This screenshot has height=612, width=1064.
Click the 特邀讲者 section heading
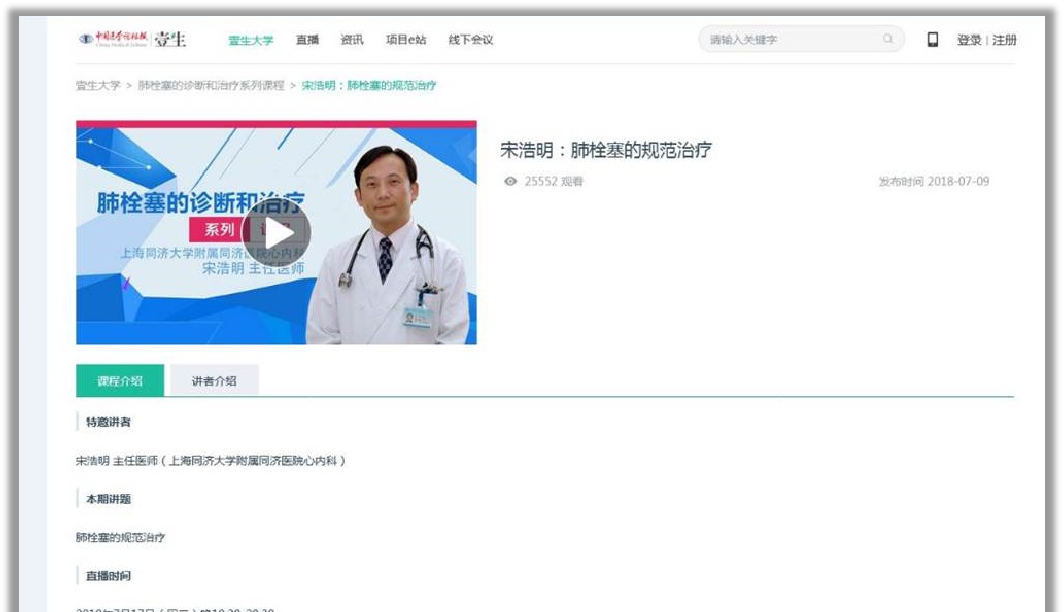[x=108, y=422]
